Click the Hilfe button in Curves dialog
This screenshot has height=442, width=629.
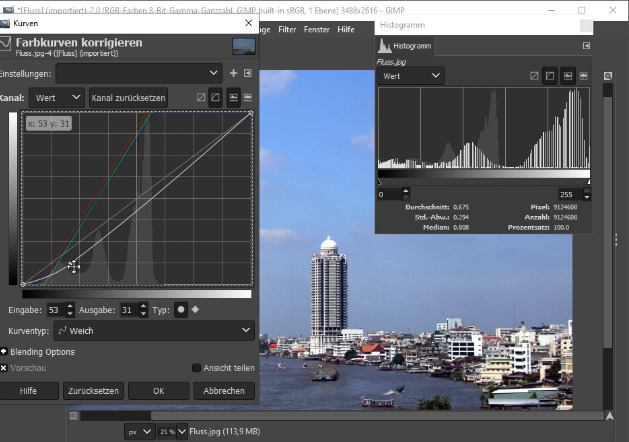tap(28, 391)
